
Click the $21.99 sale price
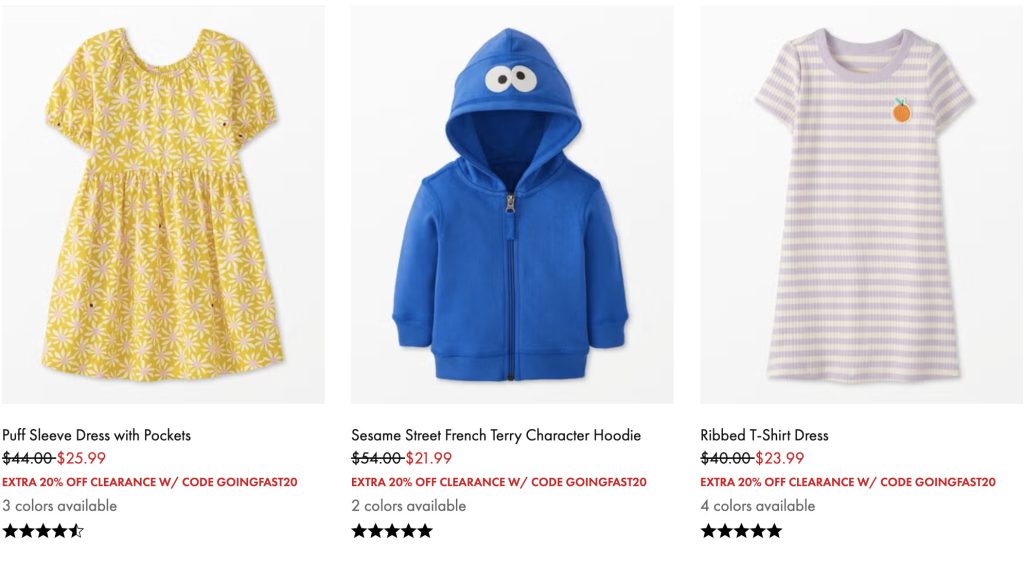(x=429, y=459)
